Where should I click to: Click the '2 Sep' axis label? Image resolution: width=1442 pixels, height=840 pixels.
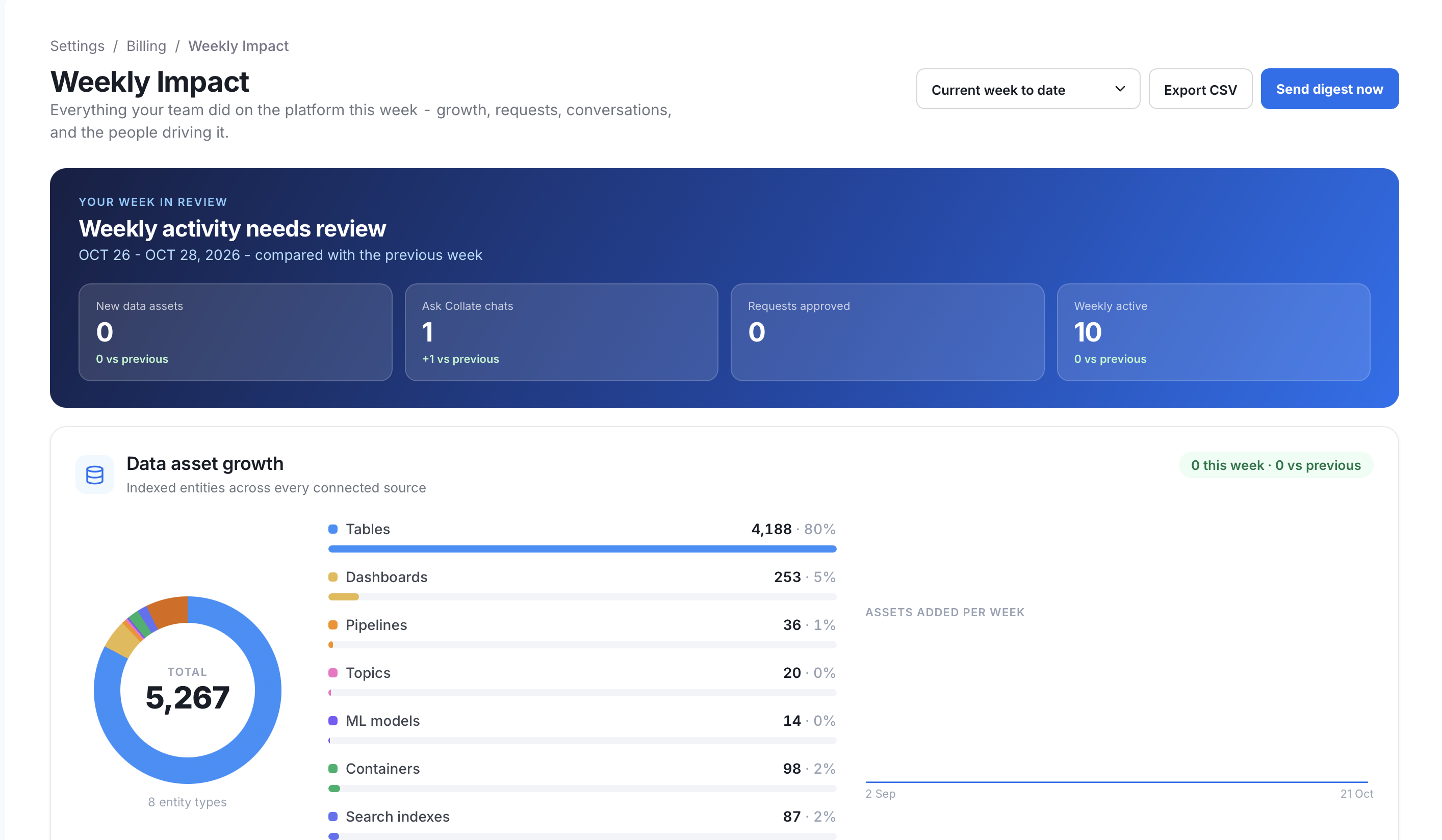click(880, 794)
